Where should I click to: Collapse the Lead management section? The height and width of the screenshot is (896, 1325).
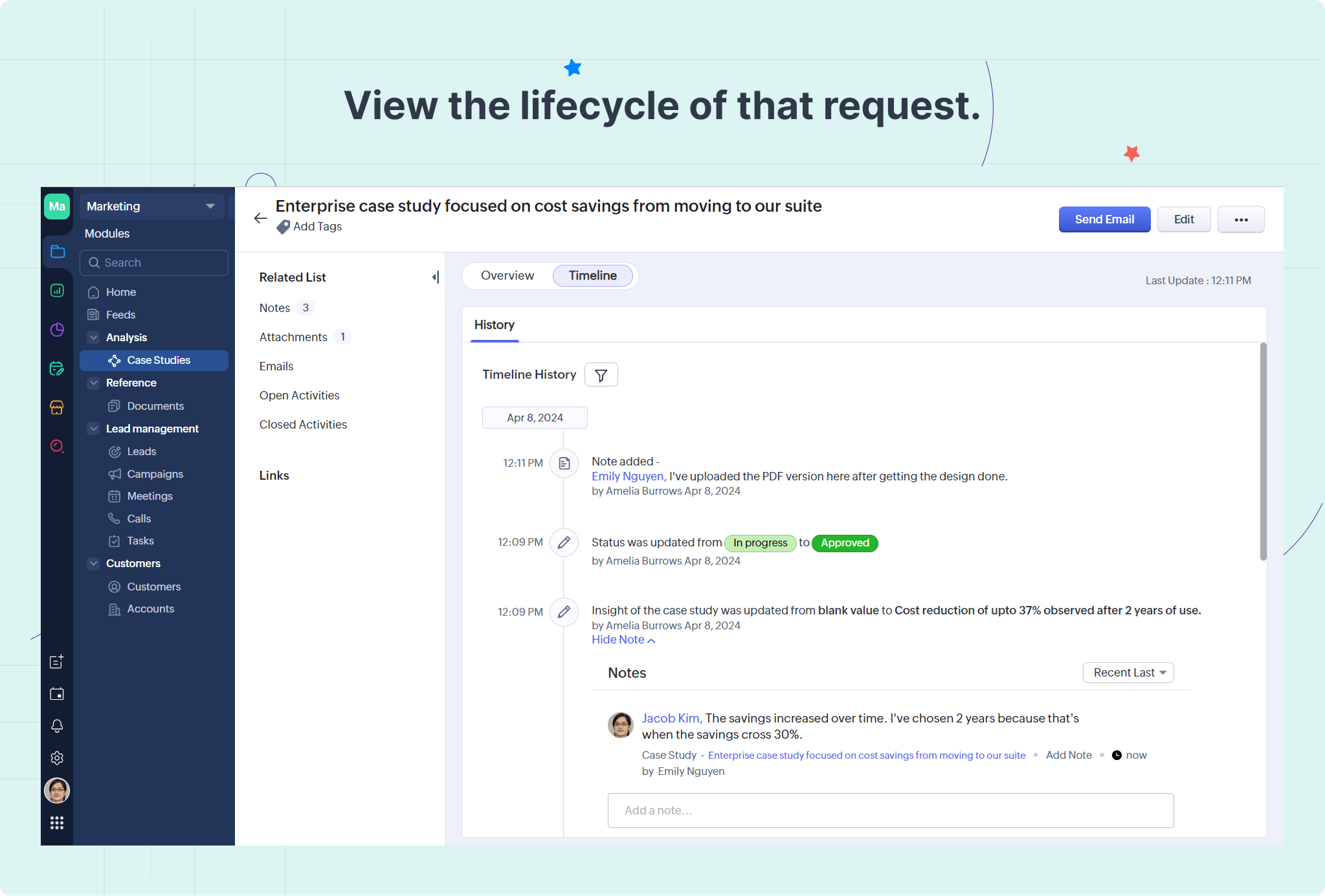[94, 429]
